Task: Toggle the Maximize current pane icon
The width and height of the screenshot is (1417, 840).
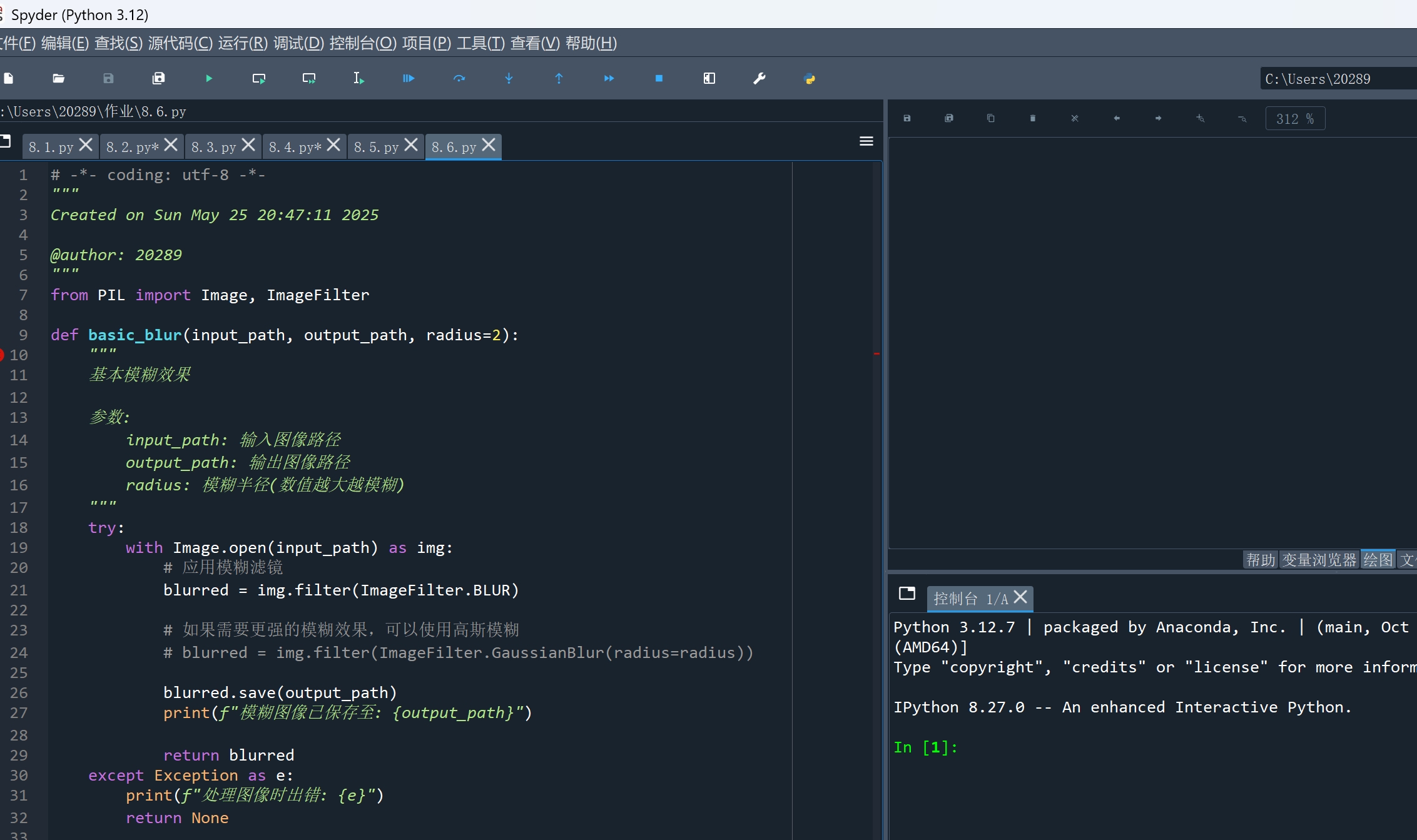Action: [709, 78]
